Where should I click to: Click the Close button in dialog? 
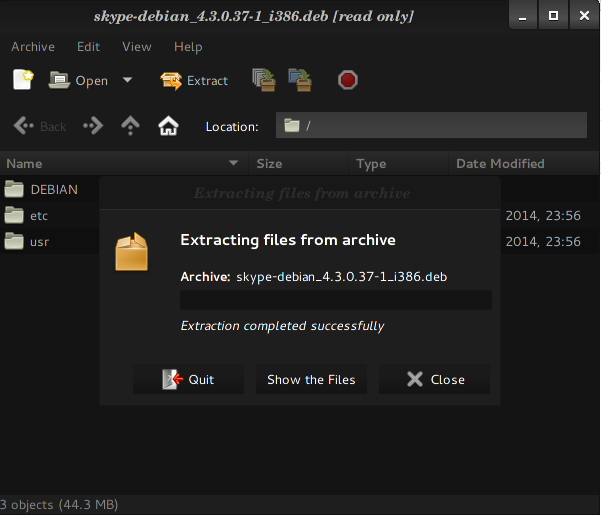point(434,379)
